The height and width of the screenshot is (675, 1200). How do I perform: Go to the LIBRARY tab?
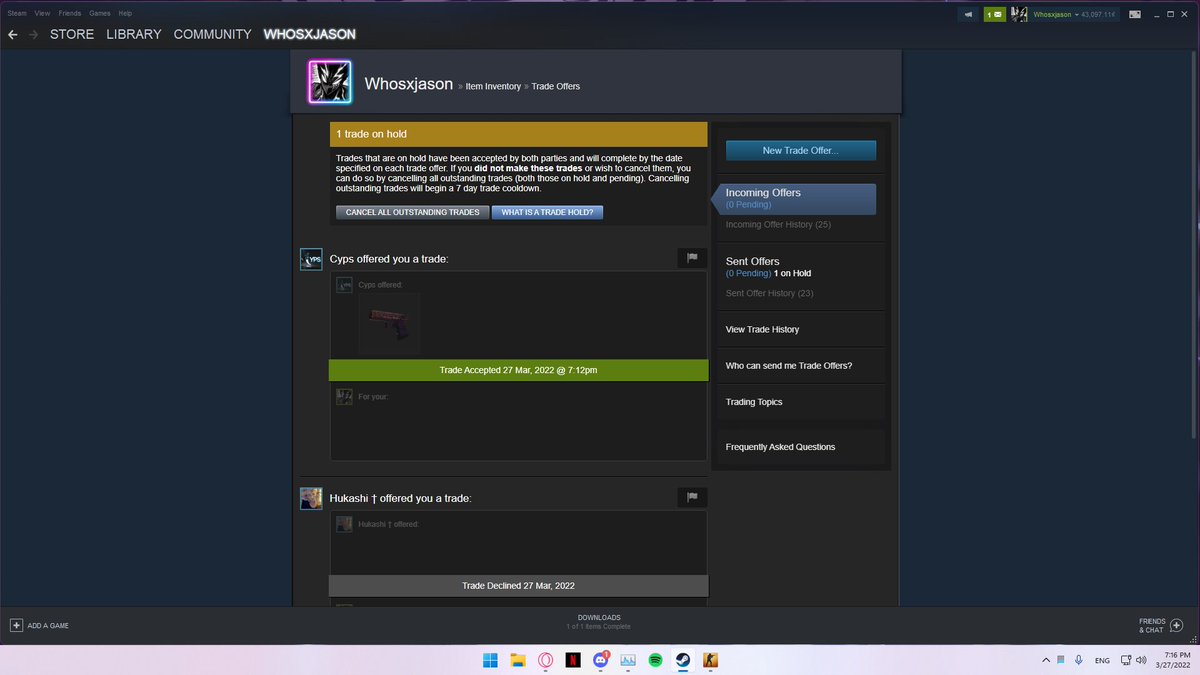(134, 34)
